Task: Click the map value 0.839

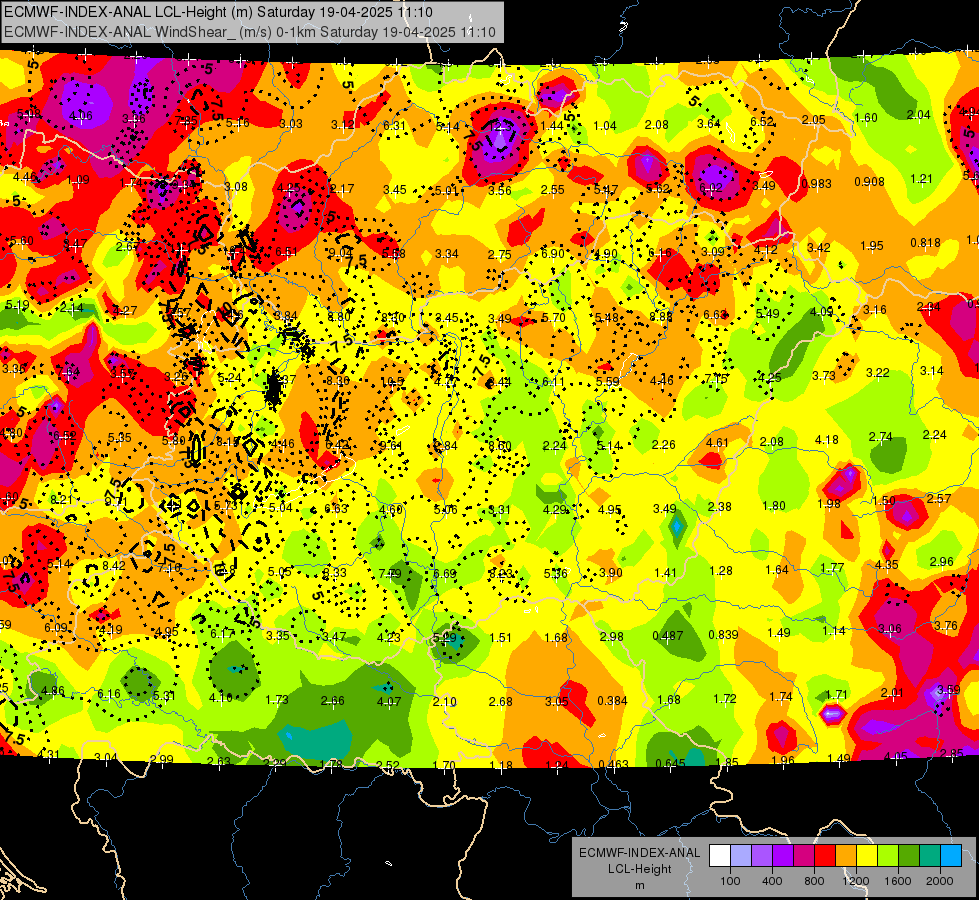Action: 723,635
